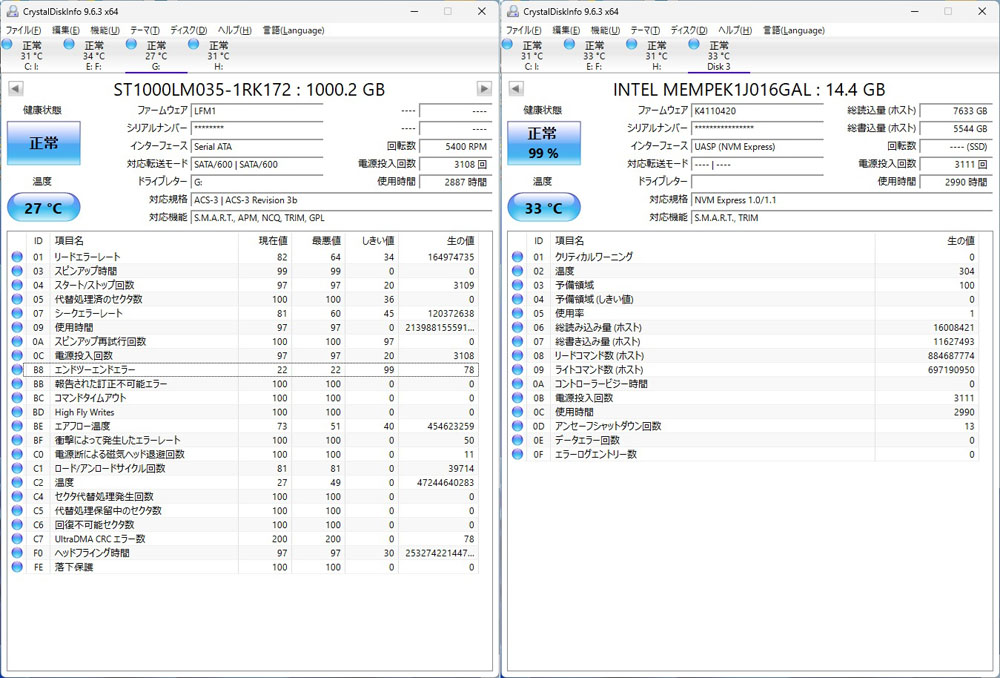Open 言語(Language) menu in right window
Viewport: 1000px width, 678px height.
coord(793,30)
